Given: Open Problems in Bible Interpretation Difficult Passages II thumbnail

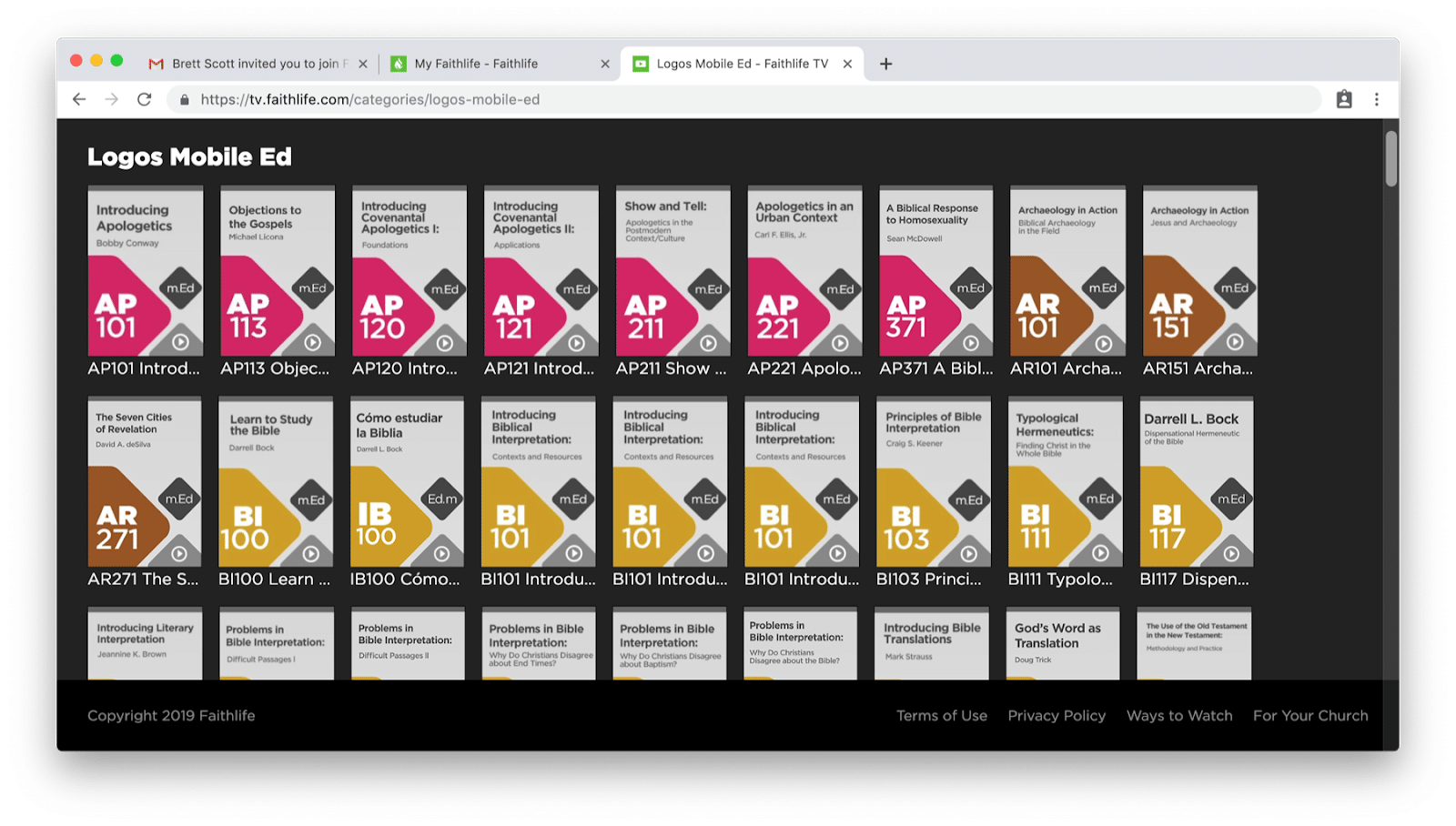Looking at the screenshot, I should click(408, 644).
